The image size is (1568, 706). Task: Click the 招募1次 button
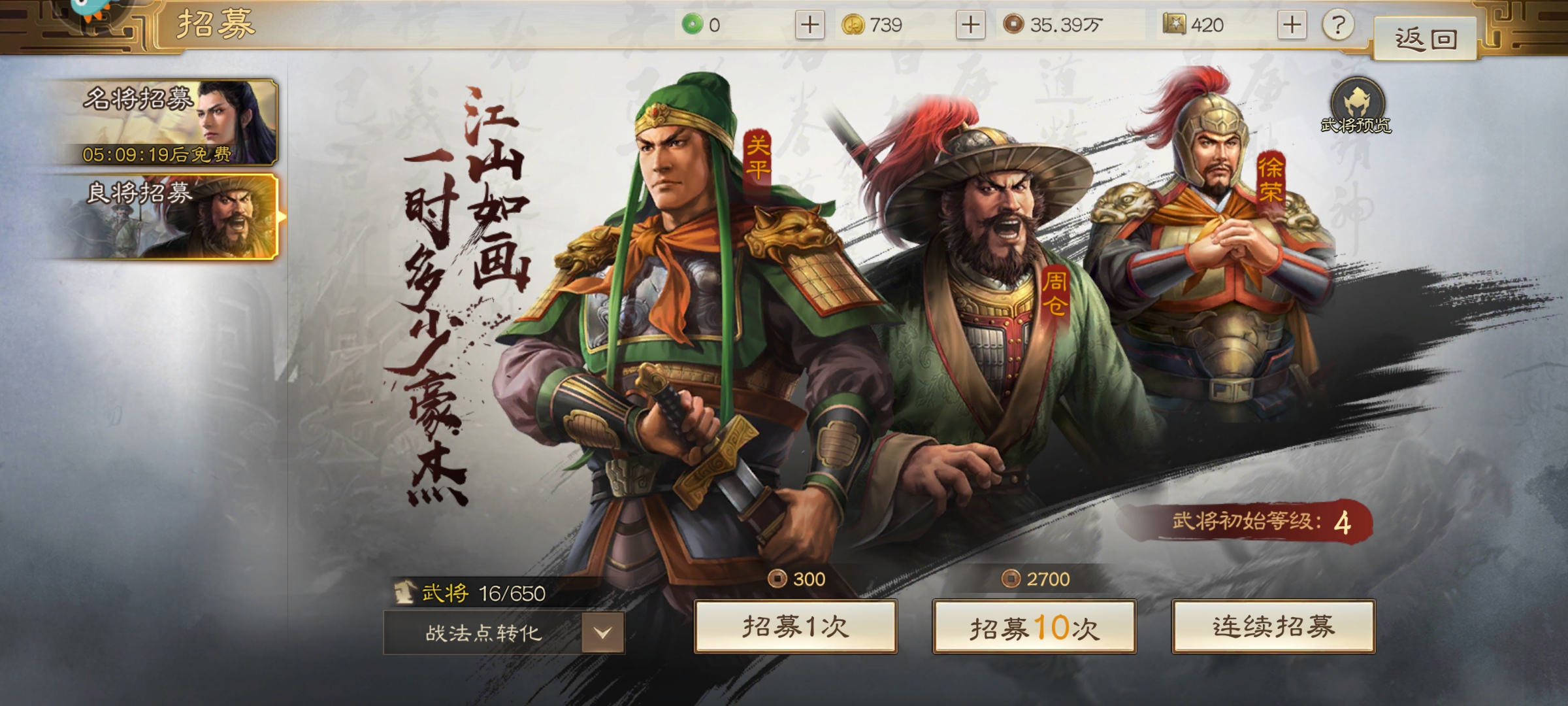[795, 626]
